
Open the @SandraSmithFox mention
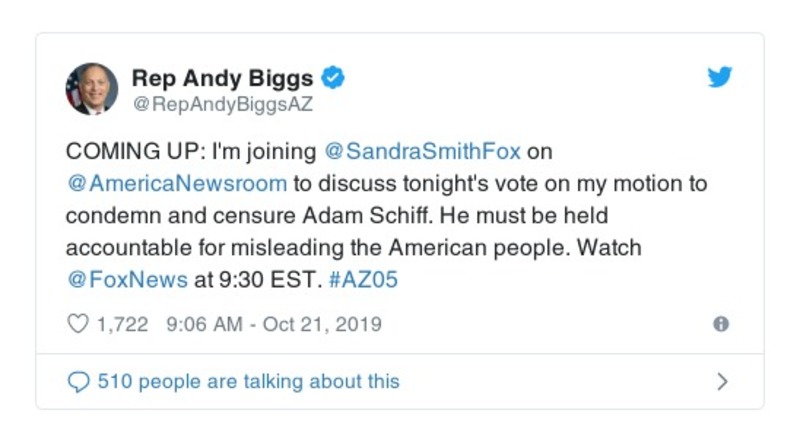click(423, 152)
